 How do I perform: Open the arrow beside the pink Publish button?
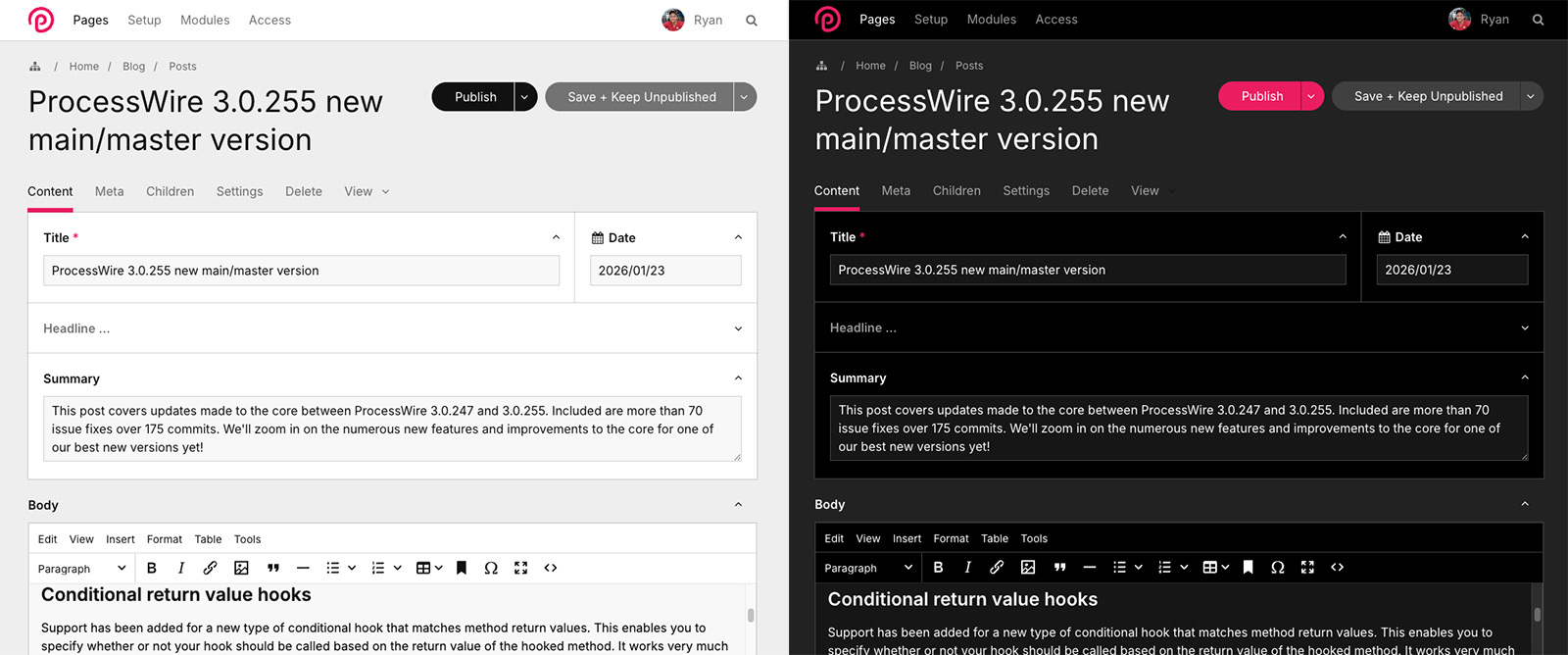[x=1311, y=96]
